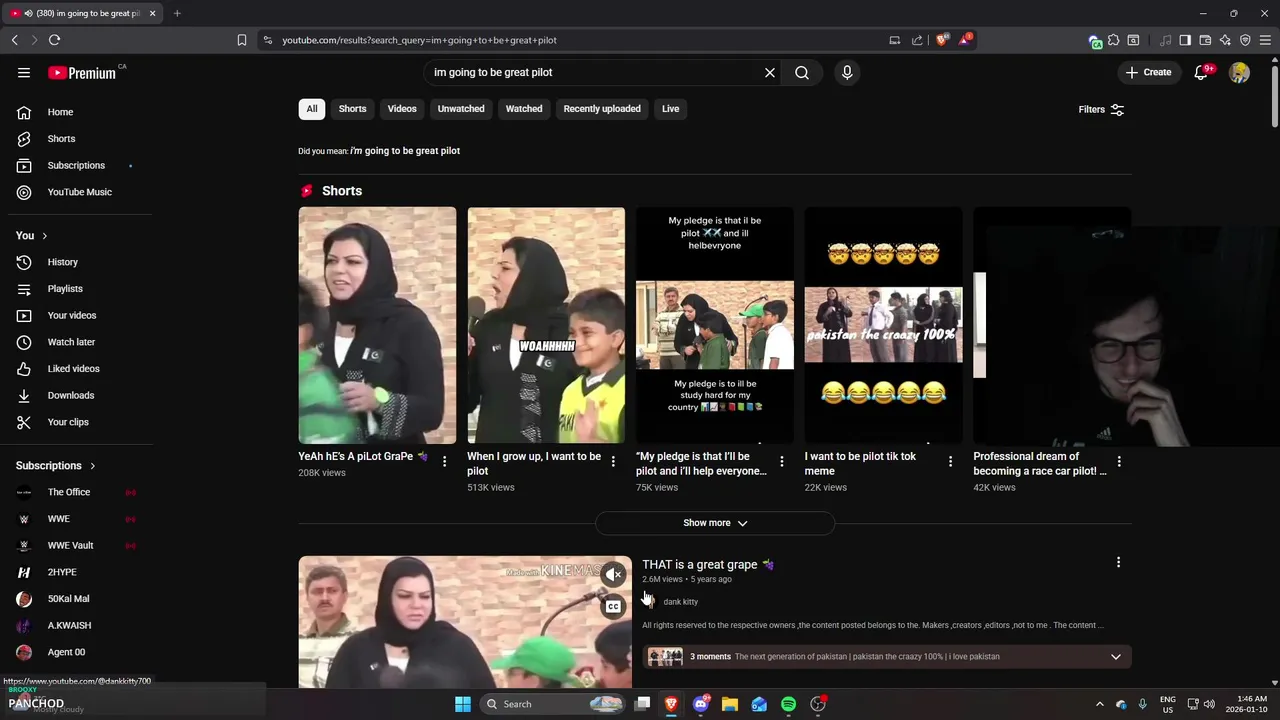Viewport: 1280px width, 720px height.
Task: Click the "i'm going to be great pilot" suggestion
Action: [405, 151]
